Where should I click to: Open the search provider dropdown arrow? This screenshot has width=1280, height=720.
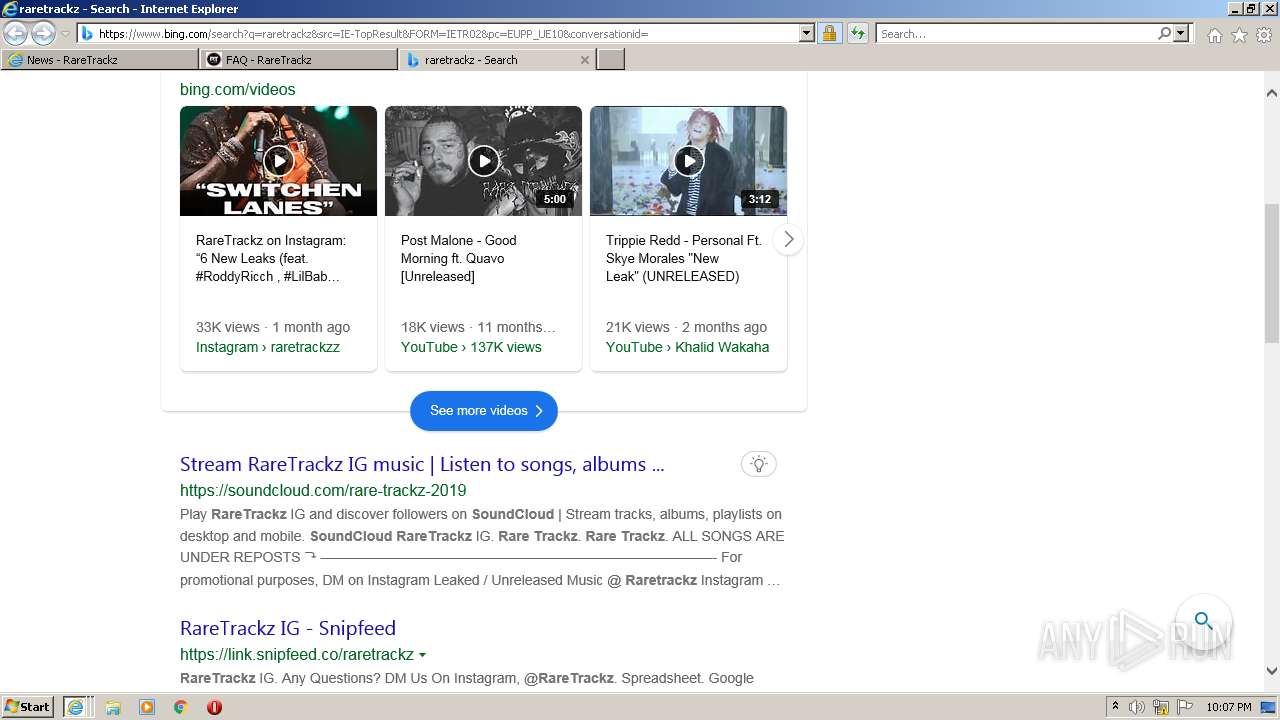tap(1181, 33)
